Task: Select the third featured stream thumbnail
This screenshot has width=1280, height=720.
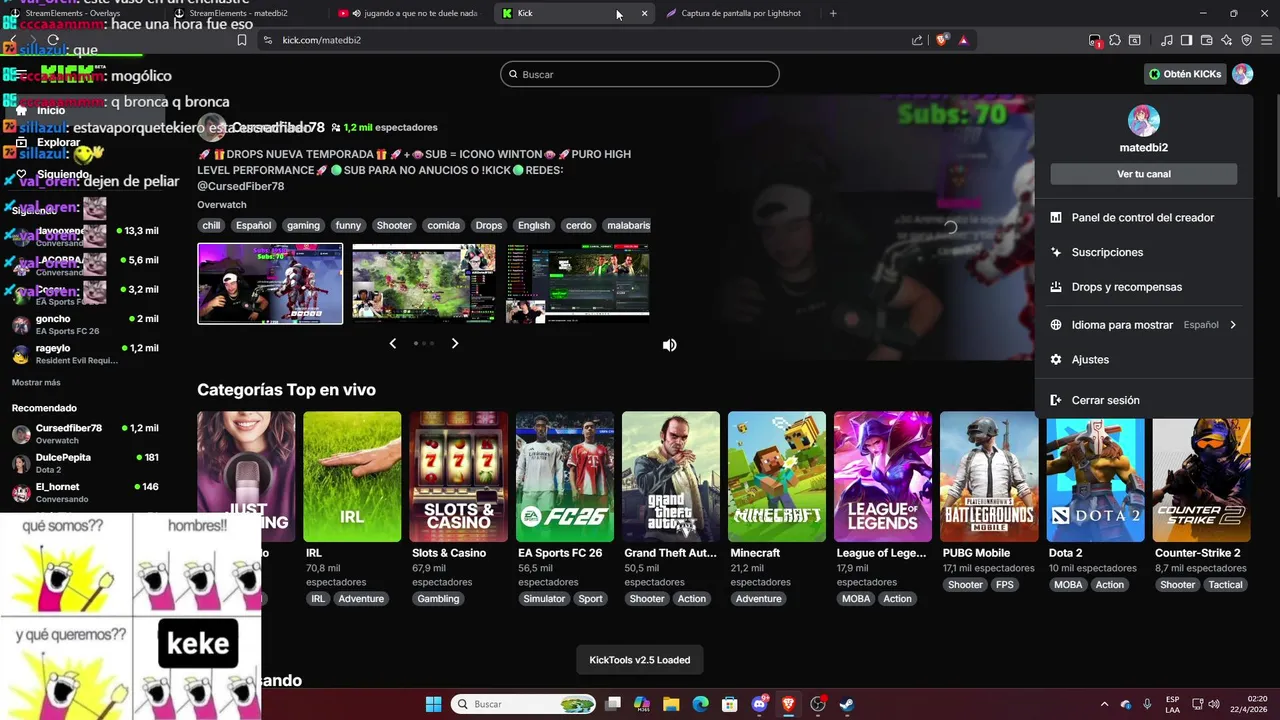Action: 578,283
